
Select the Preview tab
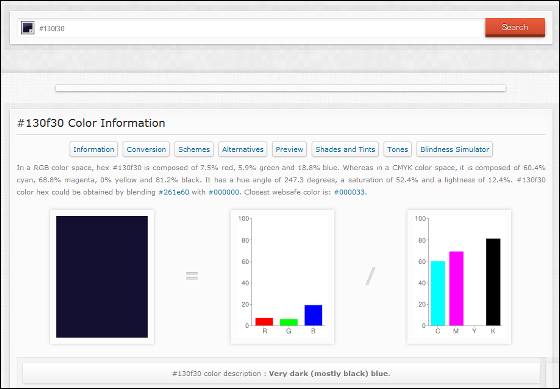(289, 149)
